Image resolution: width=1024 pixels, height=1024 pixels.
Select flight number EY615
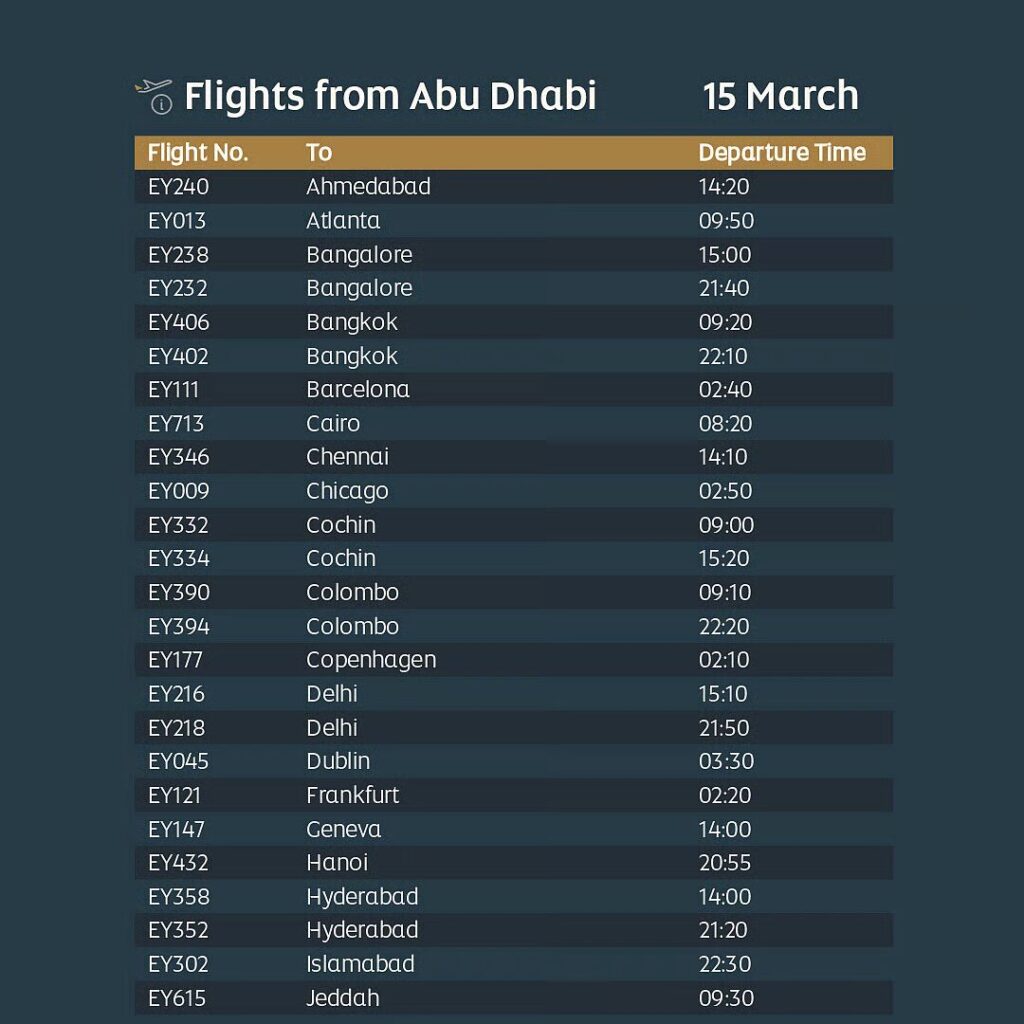(x=178, y=998)
